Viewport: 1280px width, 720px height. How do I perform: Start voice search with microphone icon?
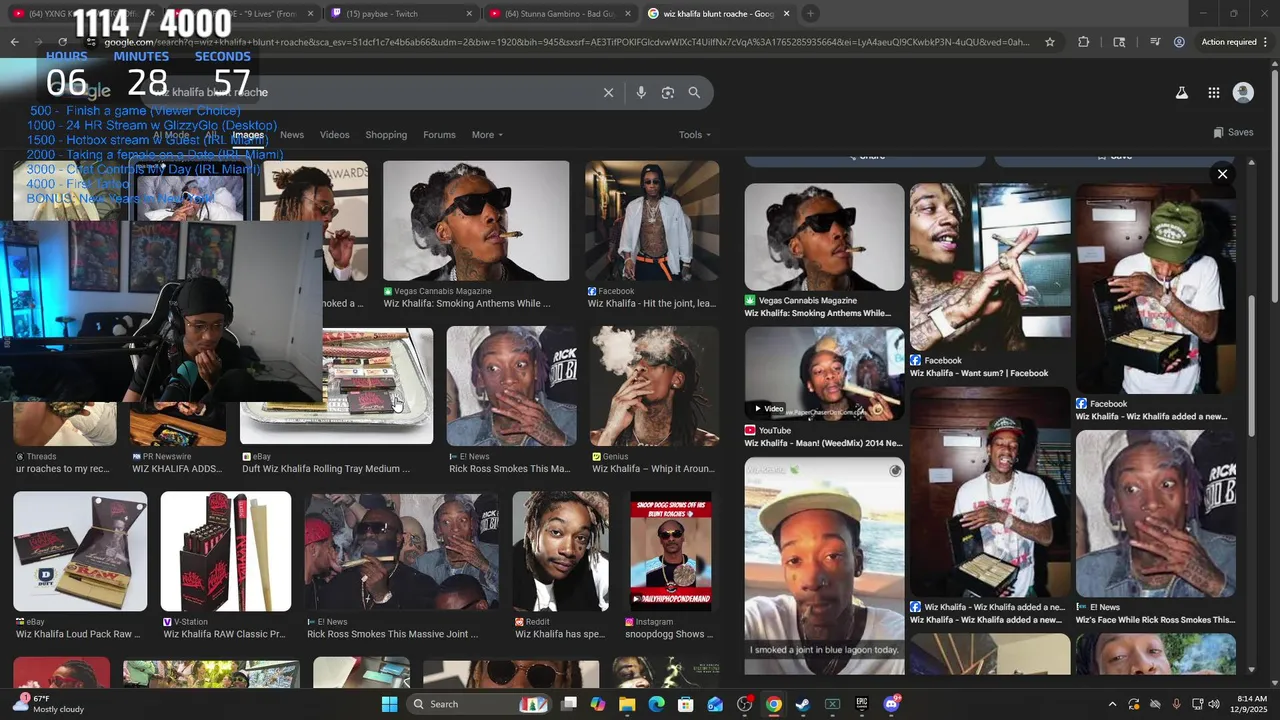[x=641, y=92]
